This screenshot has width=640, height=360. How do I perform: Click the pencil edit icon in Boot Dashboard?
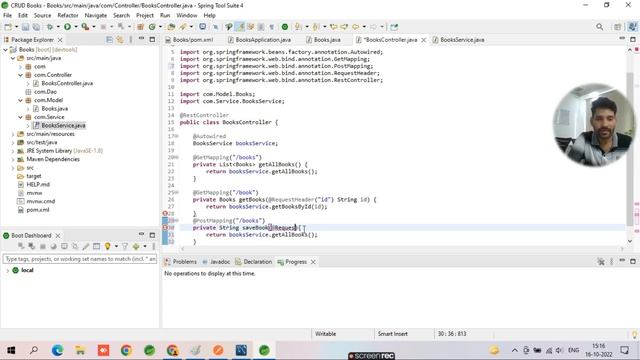click(86, 246)
